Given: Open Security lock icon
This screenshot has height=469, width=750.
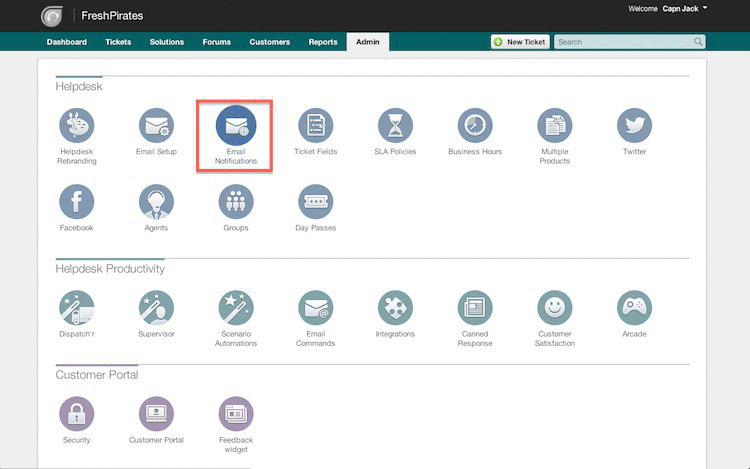Looking at the screenshot, I should [77, 414].
